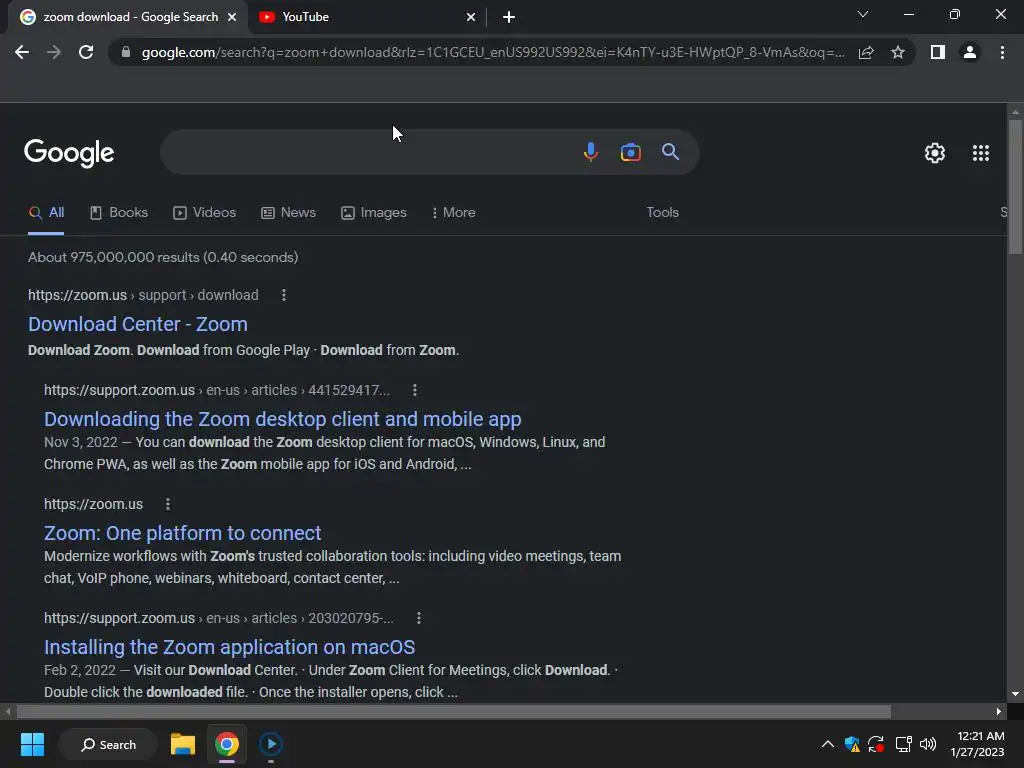
Task: Click the sync status tray icon
Action: tap(876, 744)
